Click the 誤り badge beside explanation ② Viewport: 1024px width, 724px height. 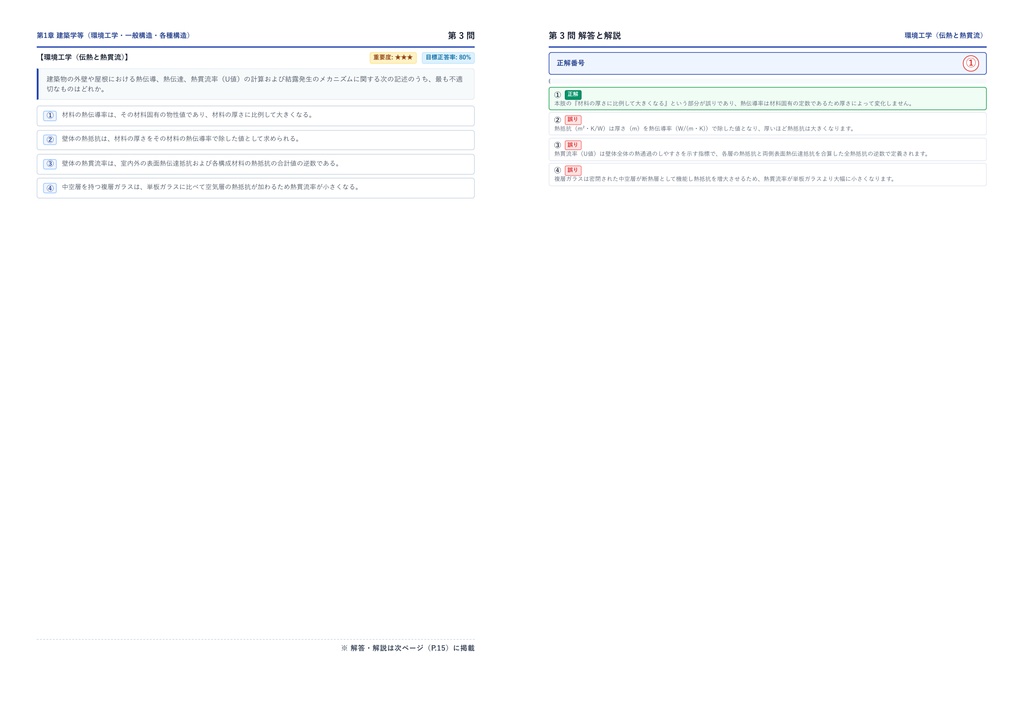573,120
